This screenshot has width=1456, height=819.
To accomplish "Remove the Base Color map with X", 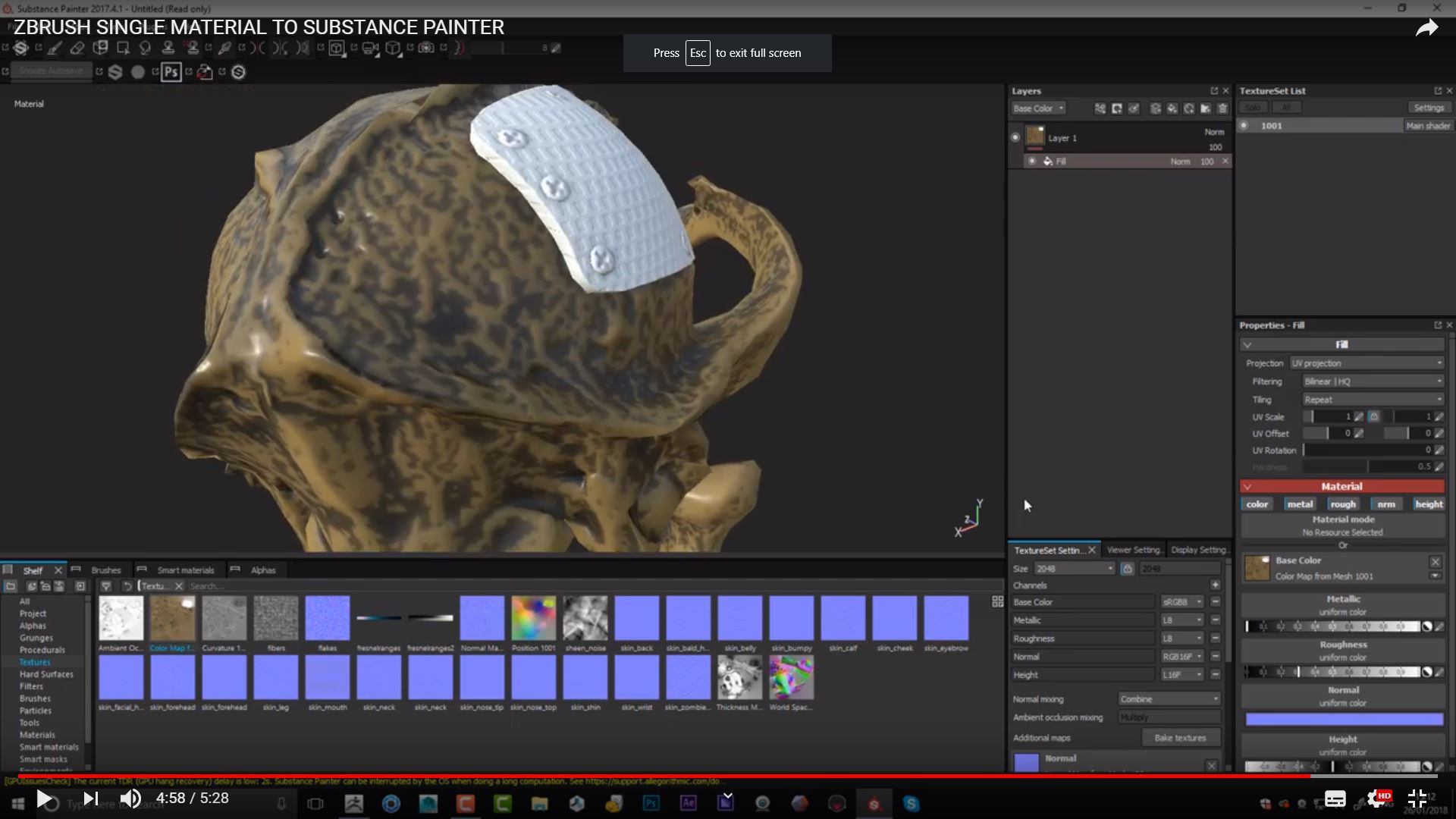I will click(x=1436, y=562).
